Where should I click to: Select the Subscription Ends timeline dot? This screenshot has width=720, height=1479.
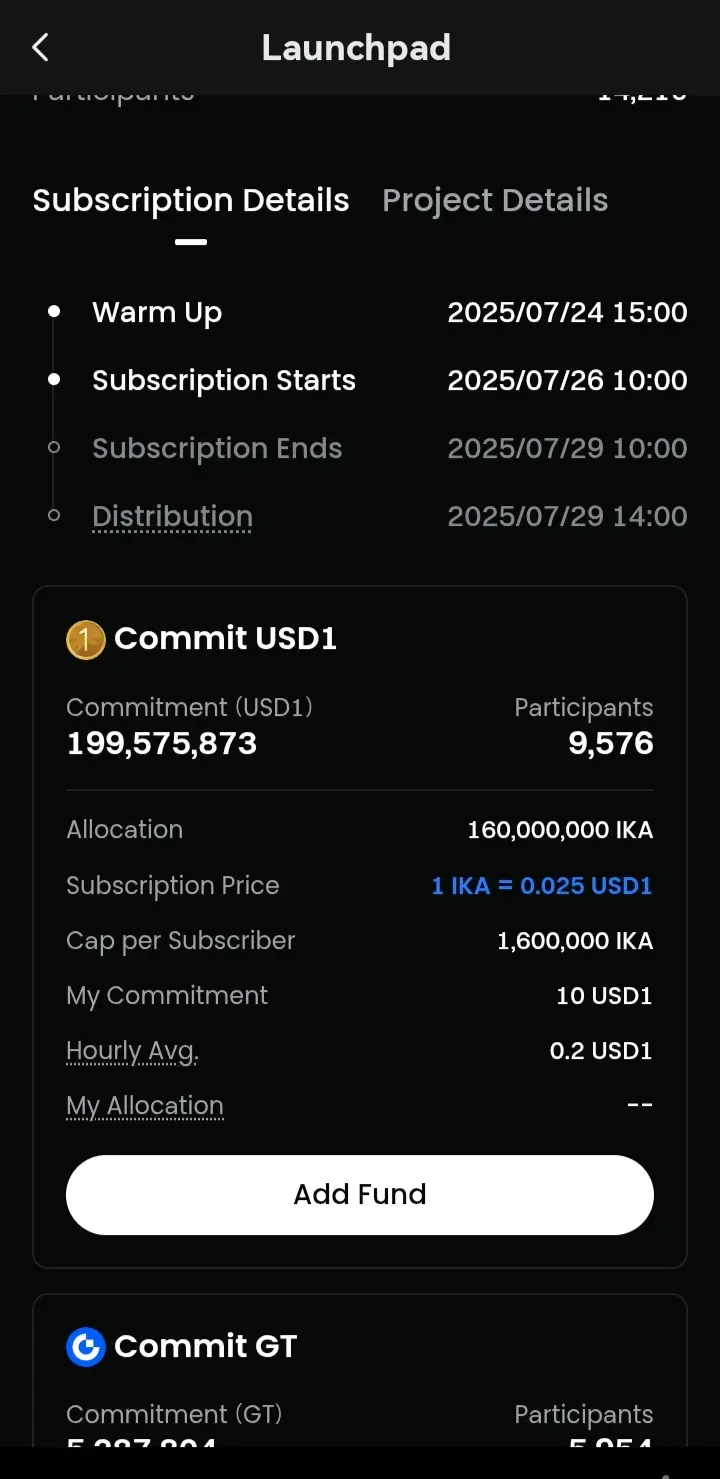[x=54, y=448]
